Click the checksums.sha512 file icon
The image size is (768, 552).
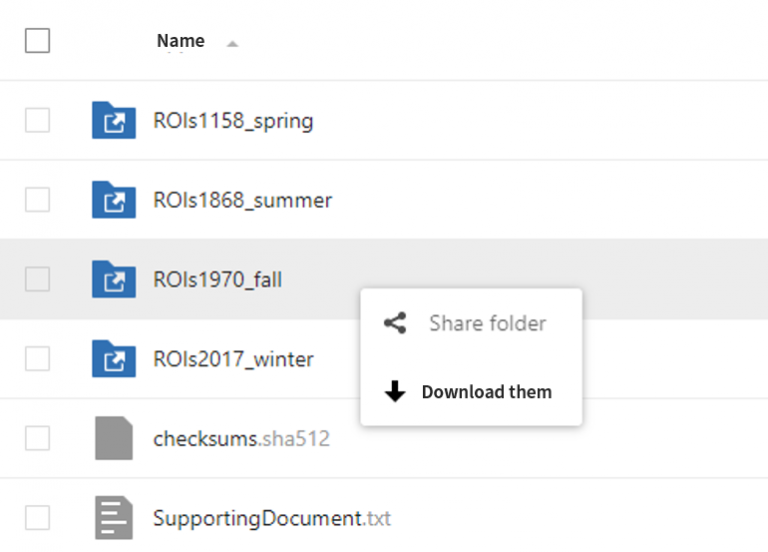[114, 438]
